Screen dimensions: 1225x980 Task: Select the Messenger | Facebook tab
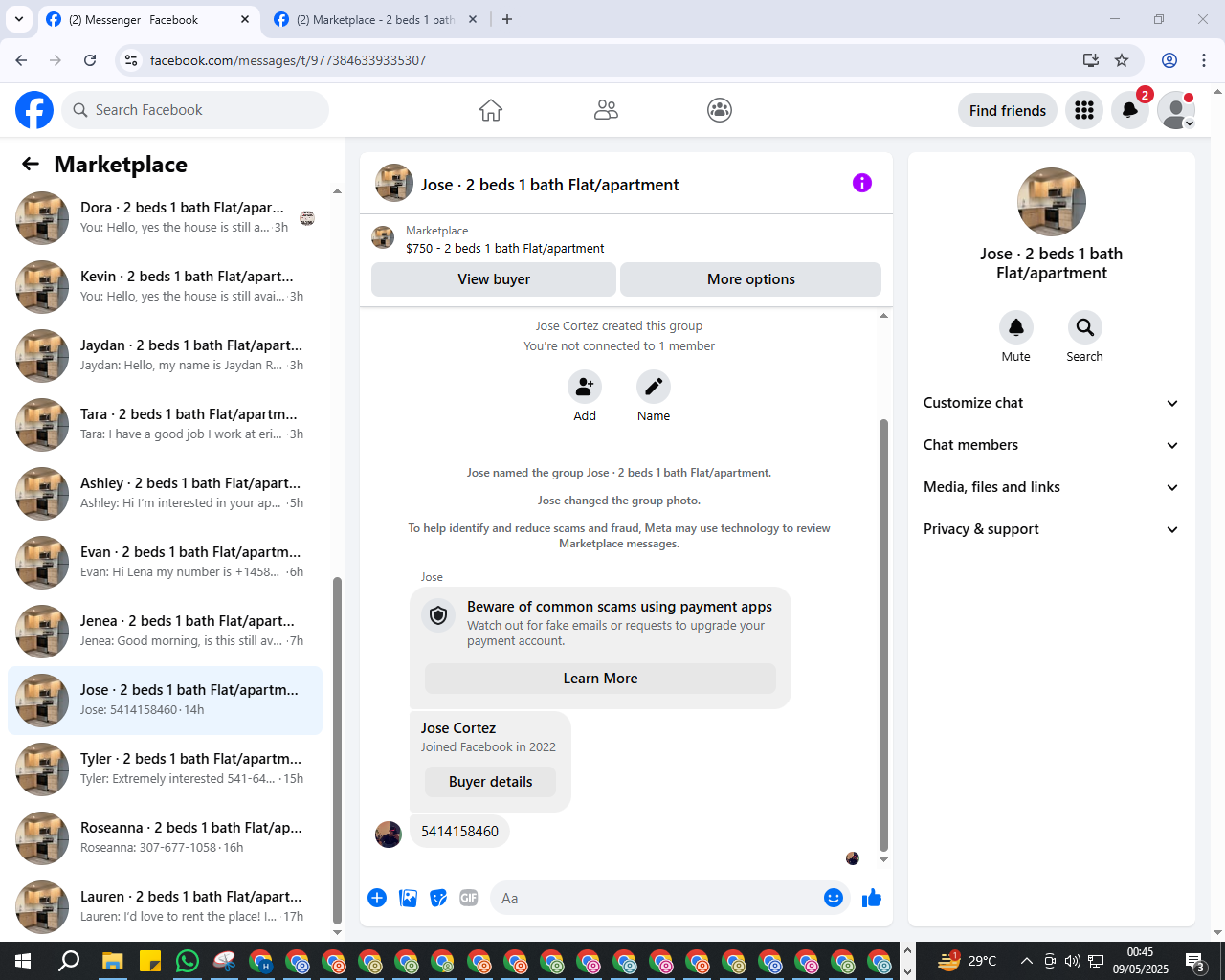click(x=148, y=19)
